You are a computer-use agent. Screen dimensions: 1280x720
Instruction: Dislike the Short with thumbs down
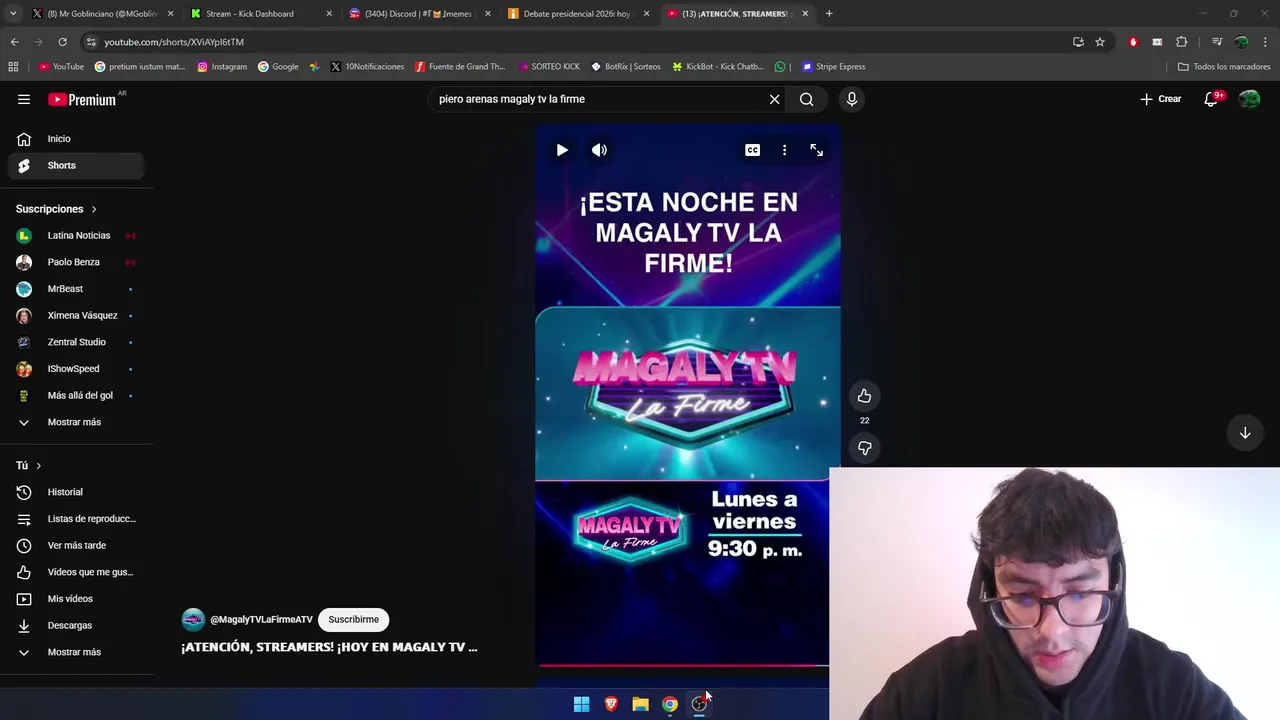864,448
